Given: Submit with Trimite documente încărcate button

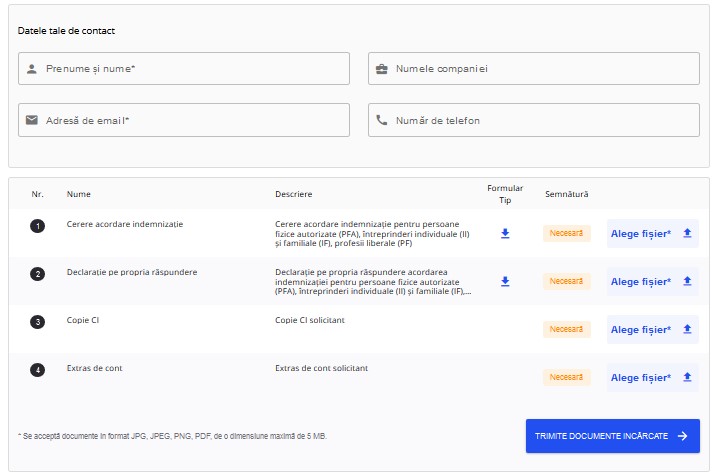Looking at the screenshot, I should point(612,436).
